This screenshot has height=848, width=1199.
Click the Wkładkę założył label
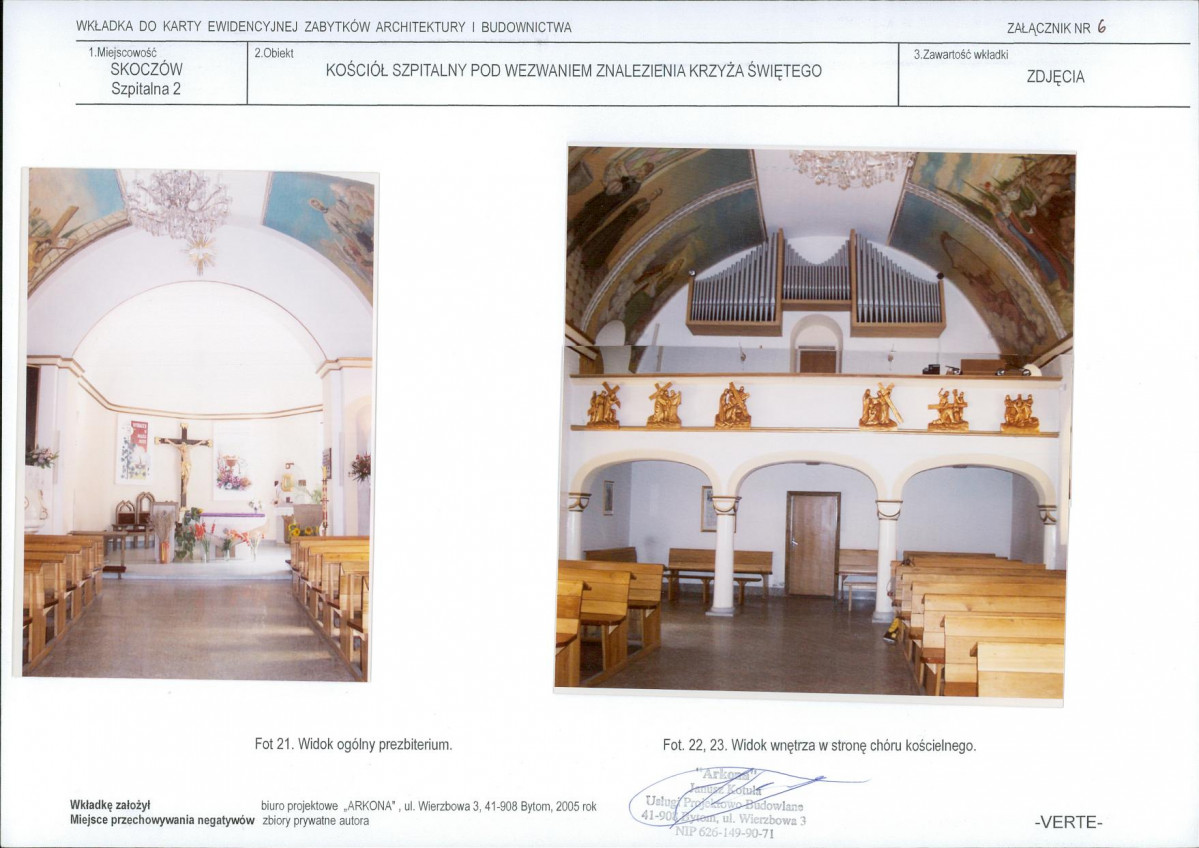coord(110,805)
